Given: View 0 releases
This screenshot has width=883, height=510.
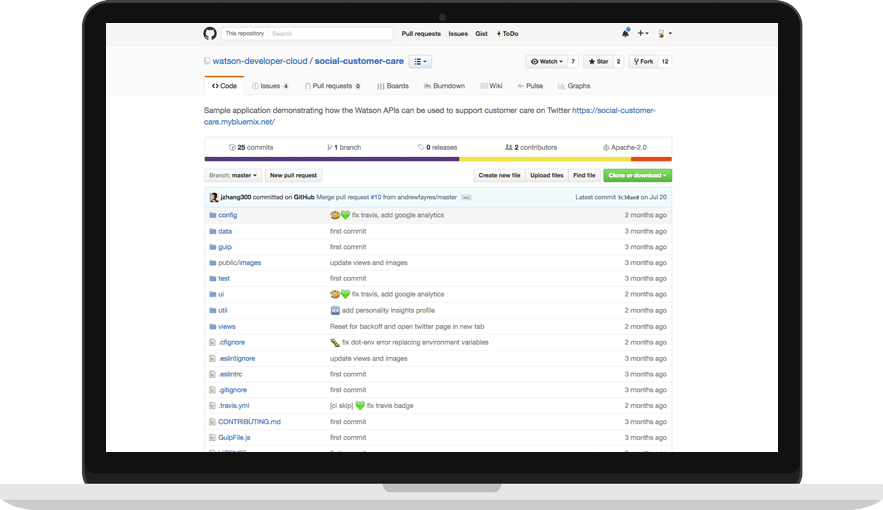Looking at the screenshot, I should tap(438, 147).
